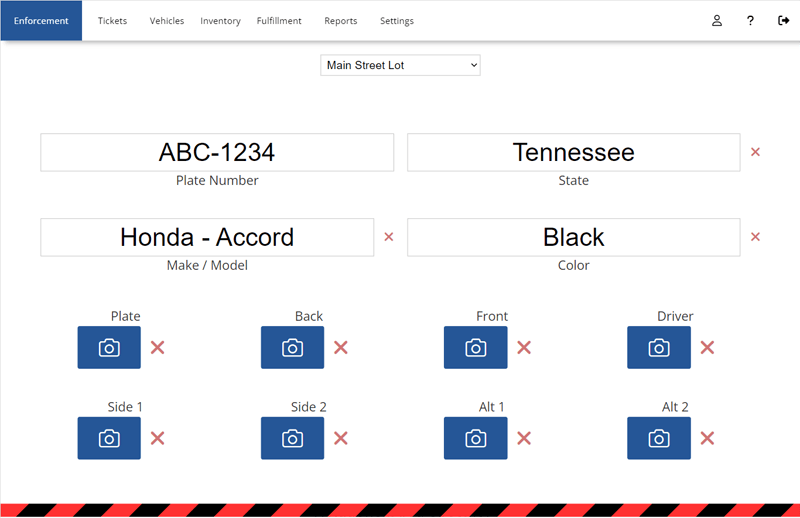The width and height of the screenshot is (800, 518).
Task: Select the Color field showing Black
Action: (x=573, y=237)
